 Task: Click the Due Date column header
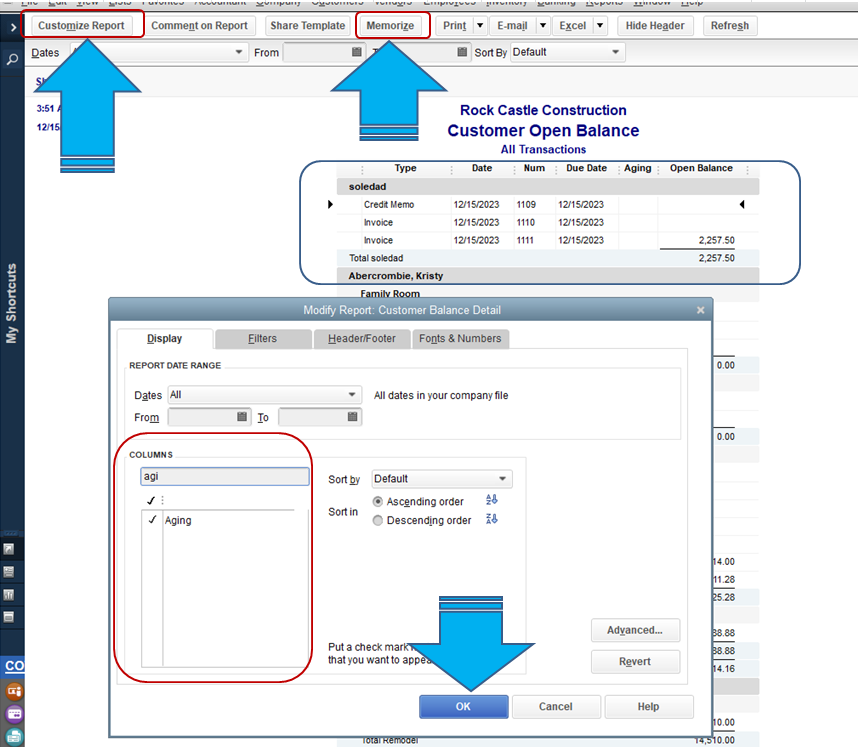point(586,168)
